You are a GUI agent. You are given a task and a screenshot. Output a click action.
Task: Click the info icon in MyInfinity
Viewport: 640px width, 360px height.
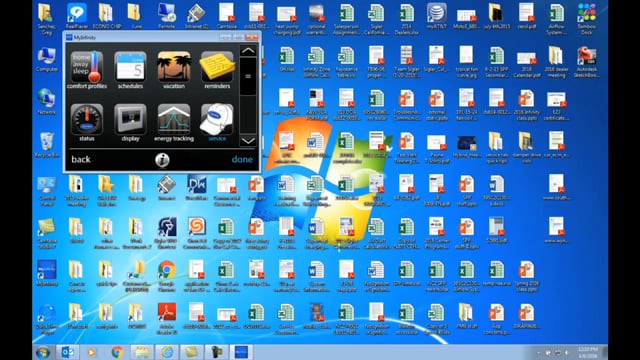[162, 160]
